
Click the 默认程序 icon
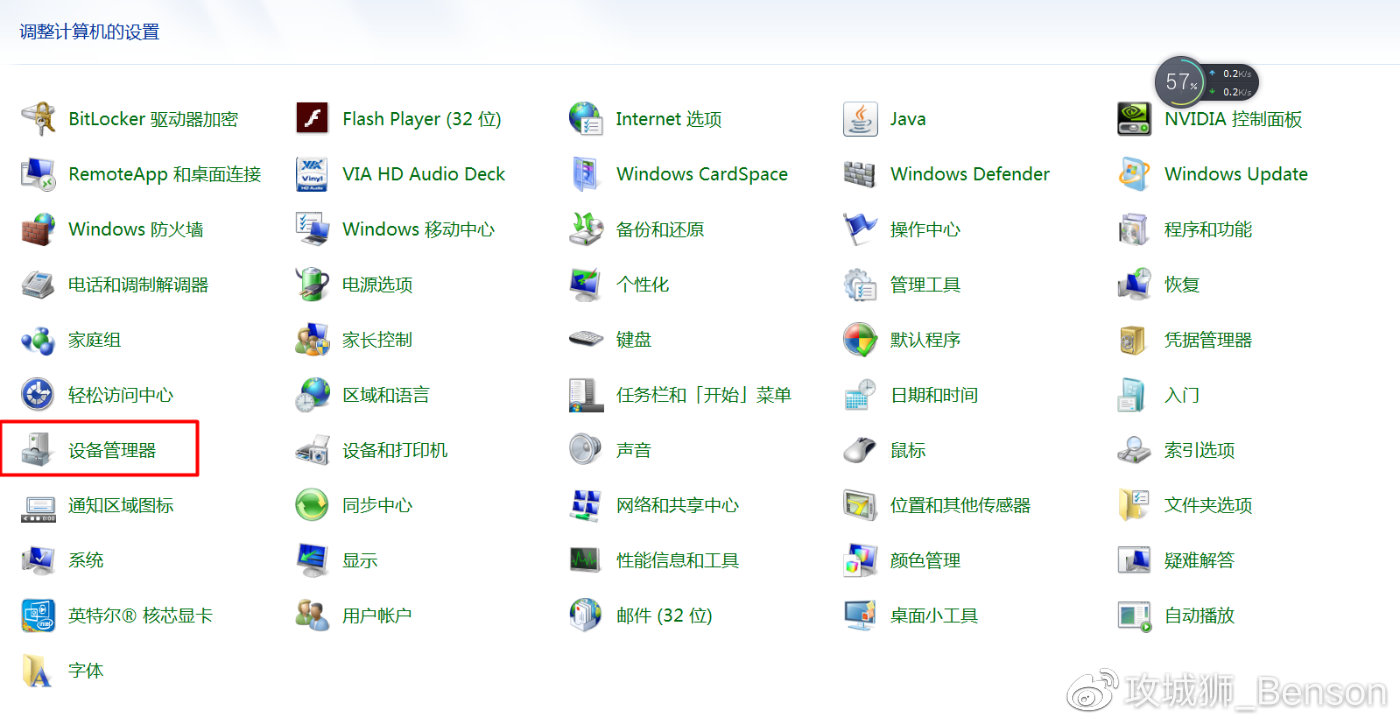860,340
